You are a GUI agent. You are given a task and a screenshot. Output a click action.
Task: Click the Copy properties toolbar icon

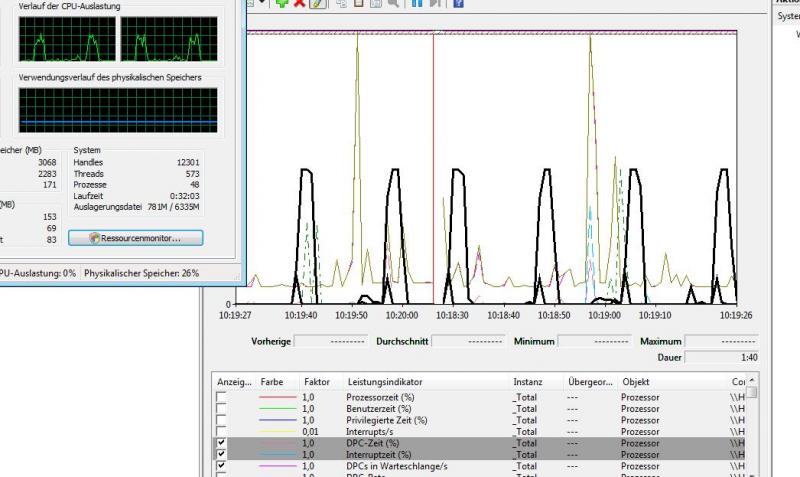(341, 3)
